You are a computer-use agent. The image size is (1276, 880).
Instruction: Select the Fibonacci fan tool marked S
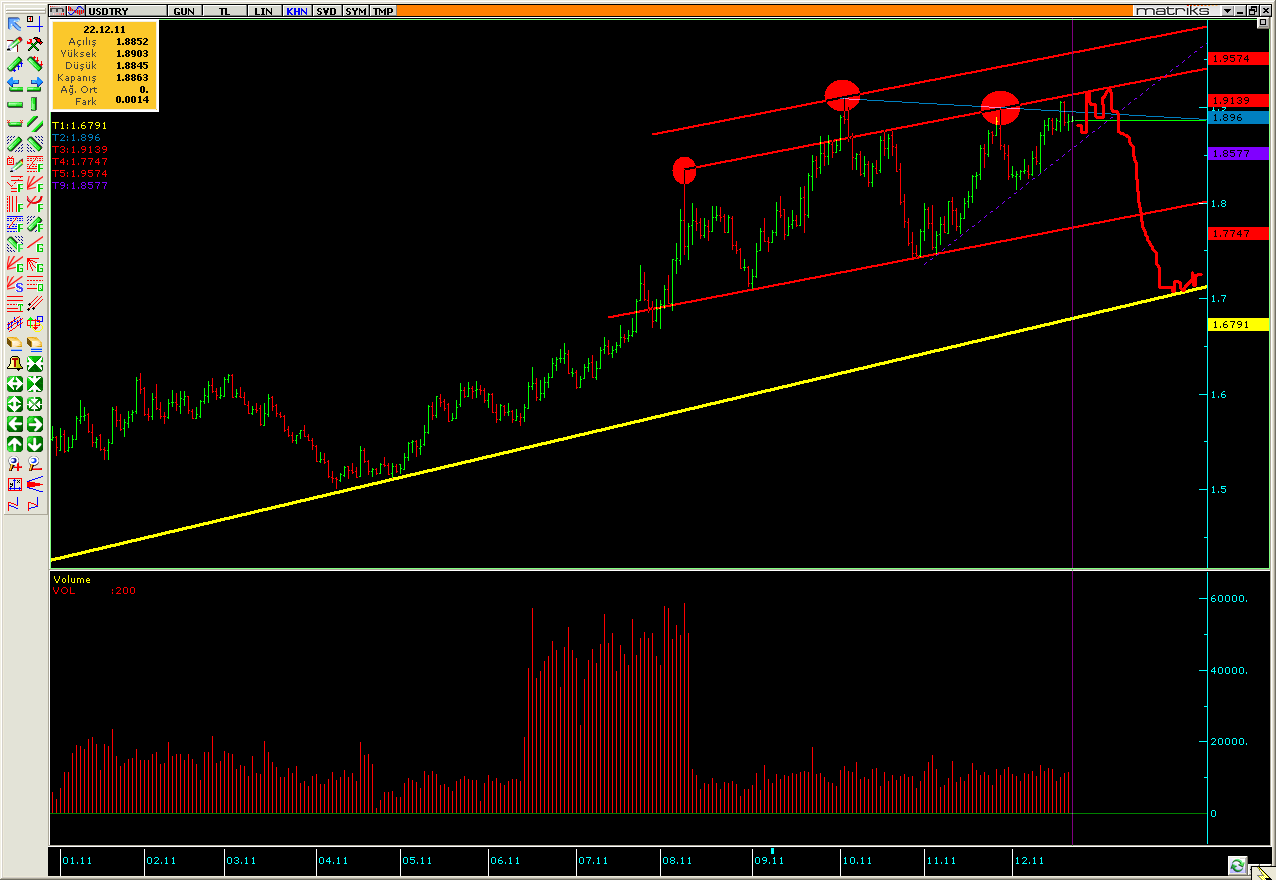click(x=15, y=285)
